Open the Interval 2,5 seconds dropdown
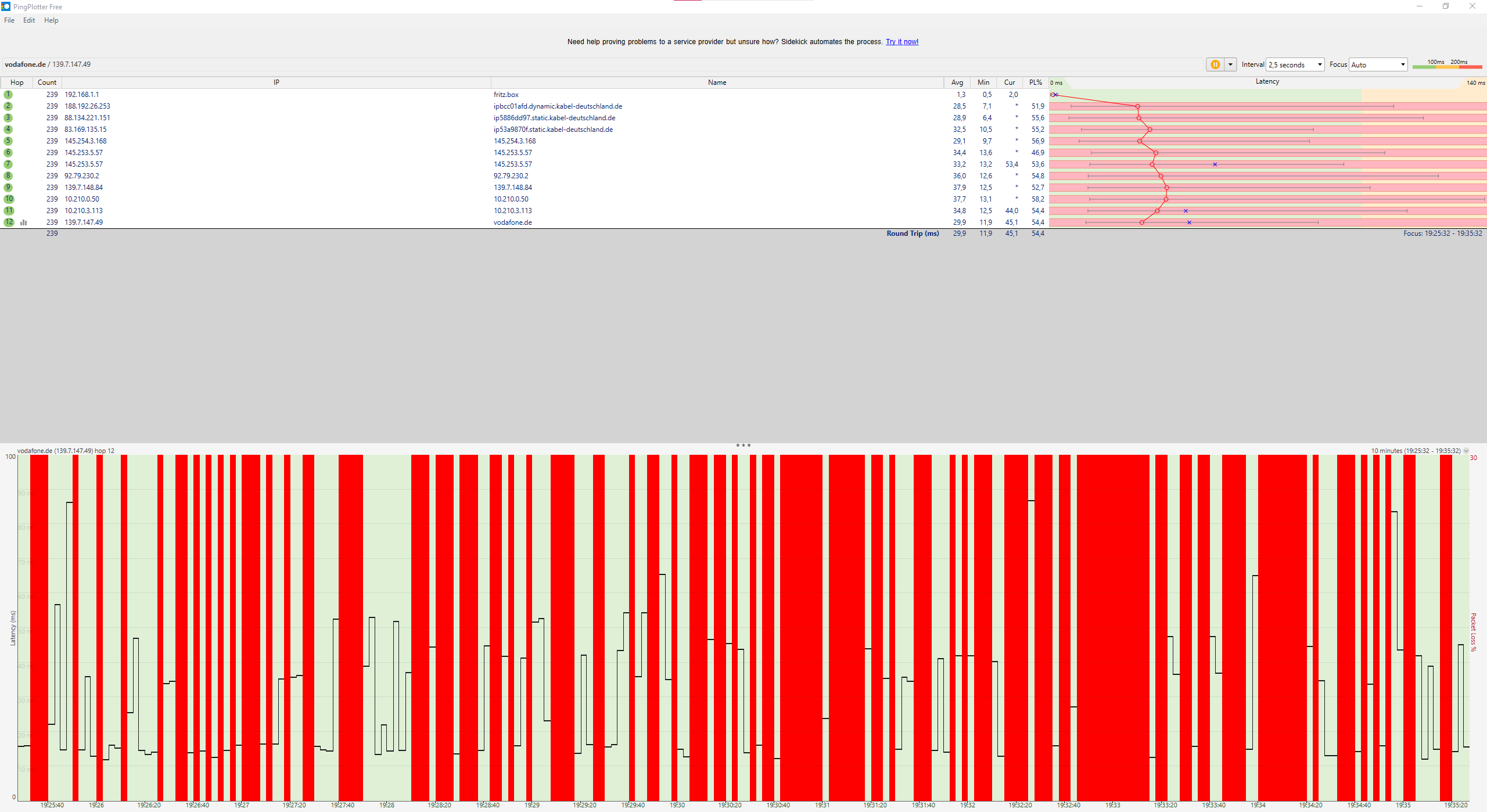The width and height of the screenshot is (1487, 812). click(1295, 64)
